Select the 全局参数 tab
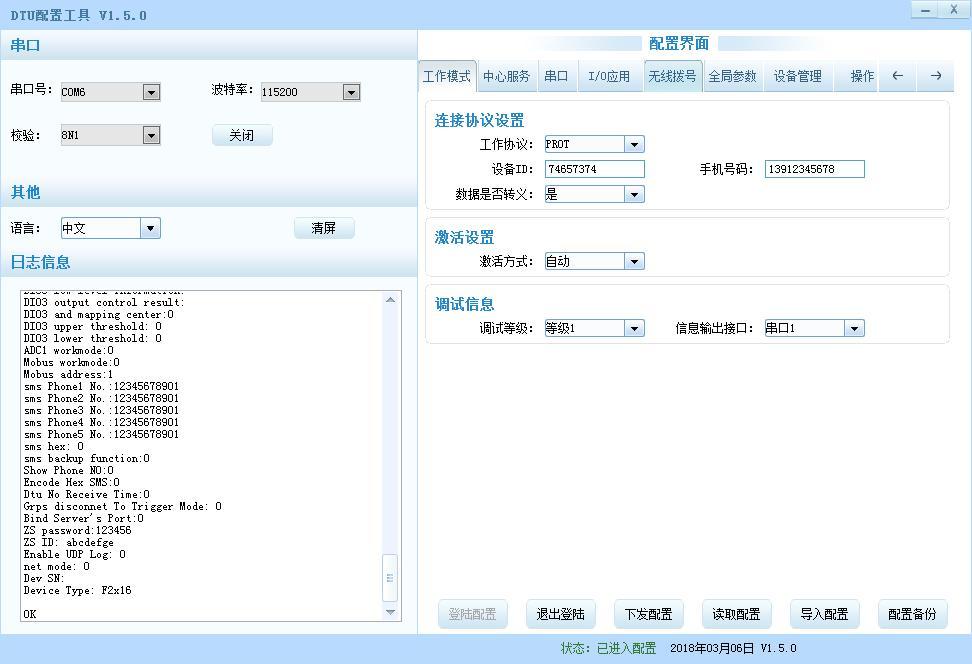The height and width of the screenshot is (664, 972). pos(733,76)
